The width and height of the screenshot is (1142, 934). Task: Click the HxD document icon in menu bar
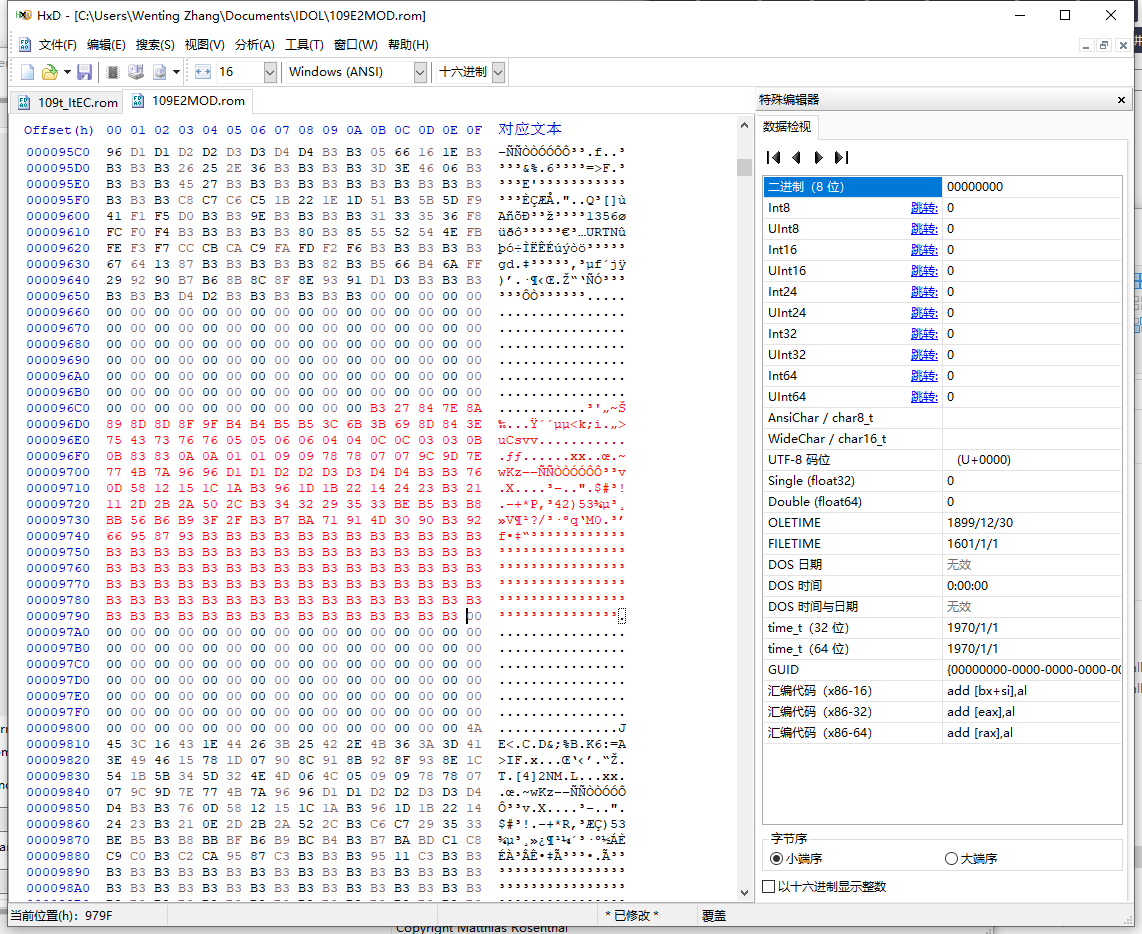(25, 44)
